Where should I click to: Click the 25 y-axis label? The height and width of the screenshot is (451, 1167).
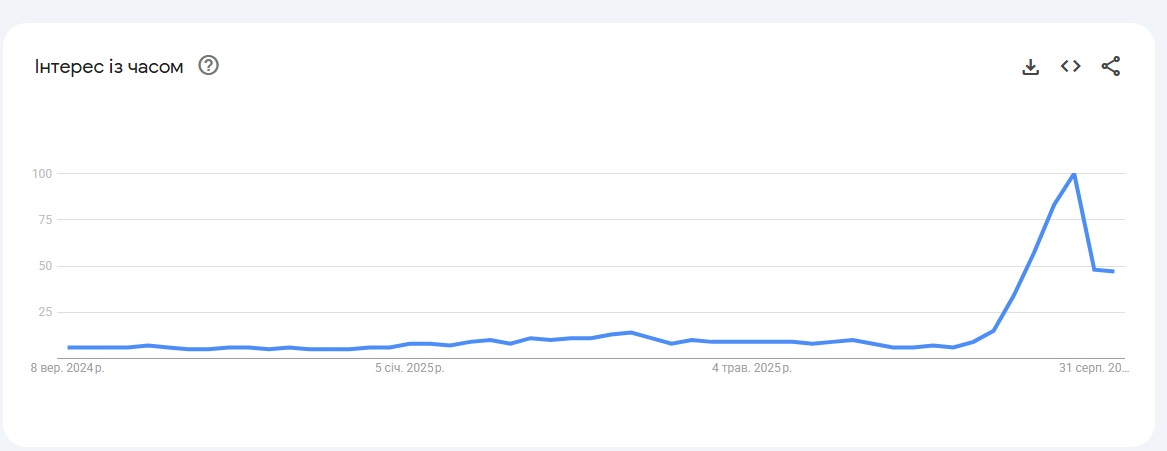(44, 312)
